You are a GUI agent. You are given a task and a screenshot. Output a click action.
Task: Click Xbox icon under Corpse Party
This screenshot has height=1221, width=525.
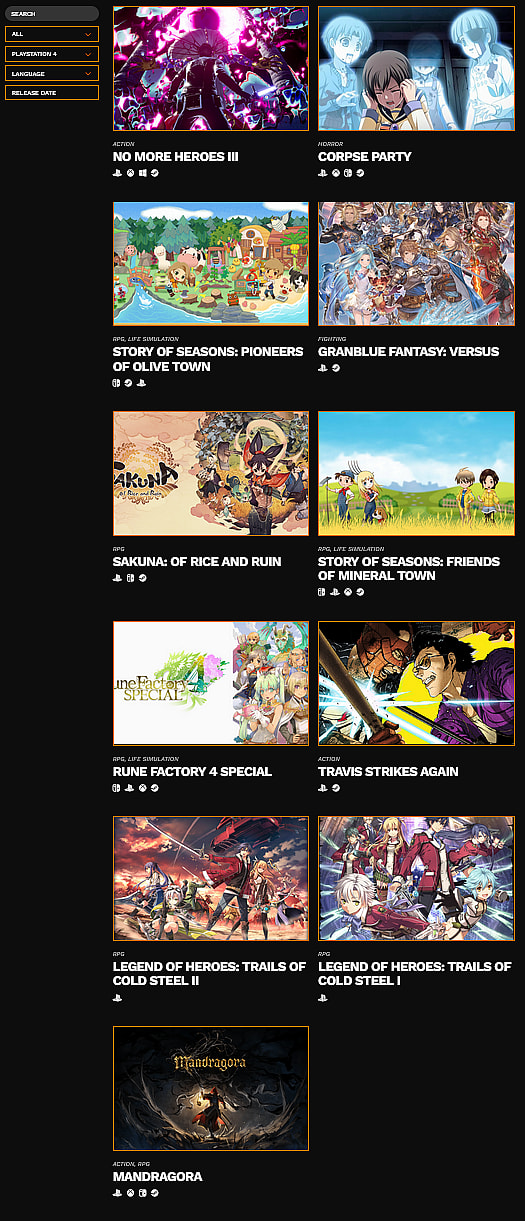point(335,173)
